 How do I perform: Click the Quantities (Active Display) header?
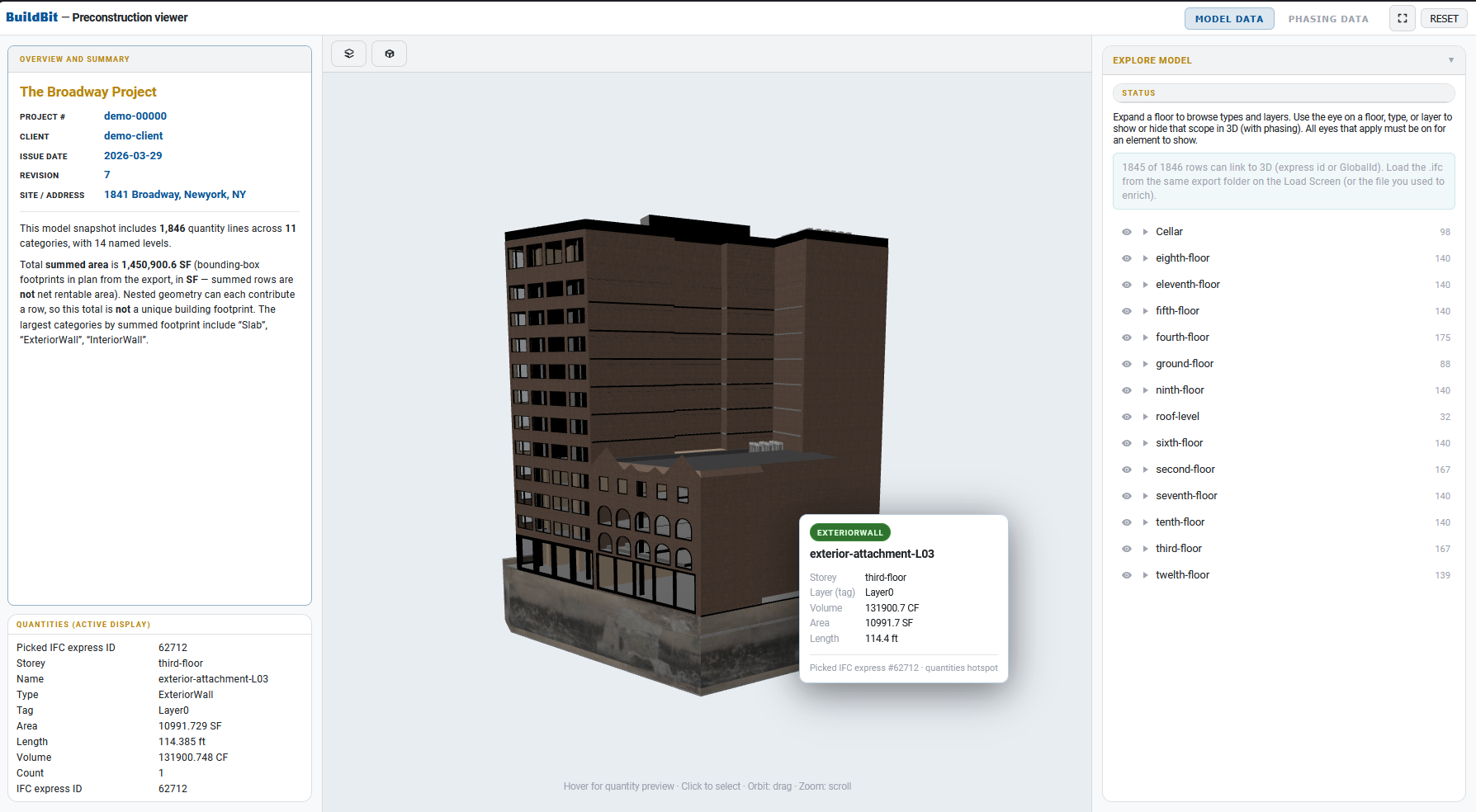(x=159, y=625)
